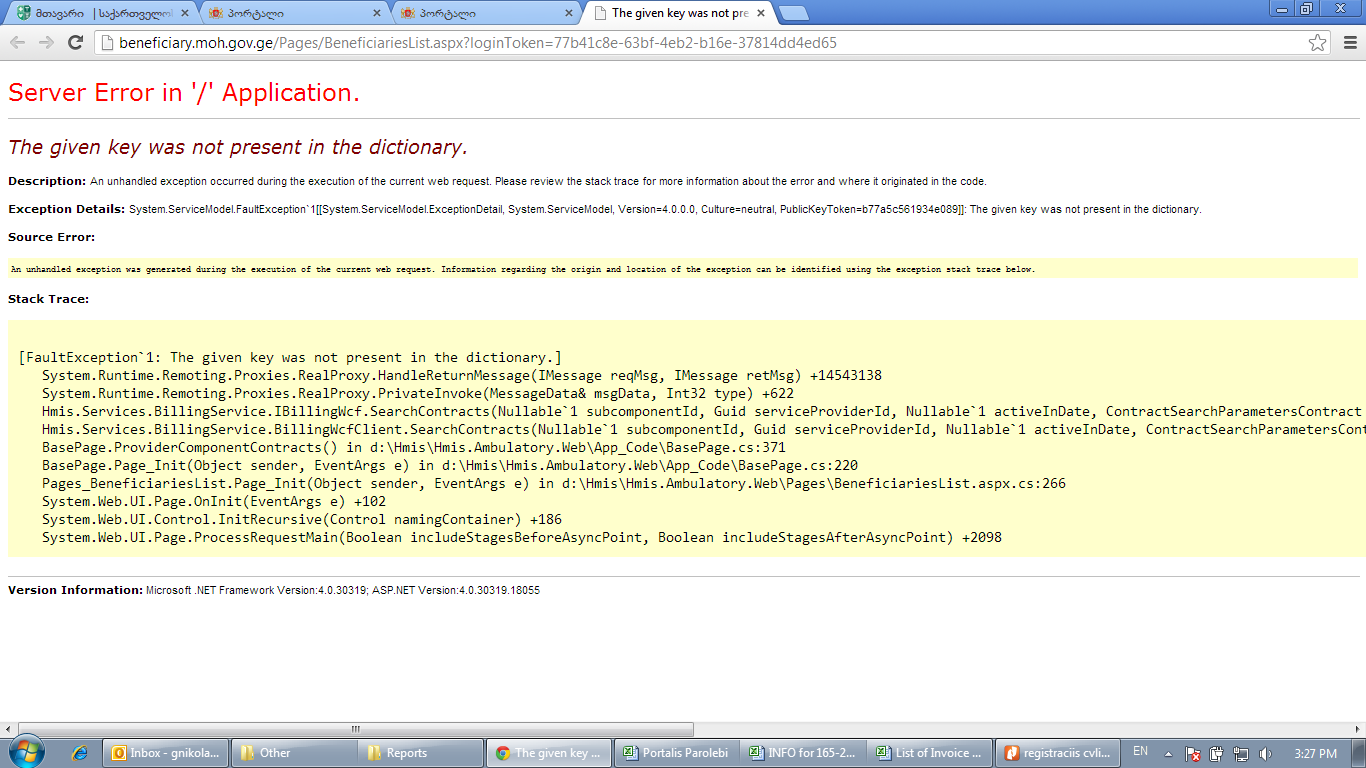Click the URL address bar
The image size is (1366, 768).
[700, 43]
